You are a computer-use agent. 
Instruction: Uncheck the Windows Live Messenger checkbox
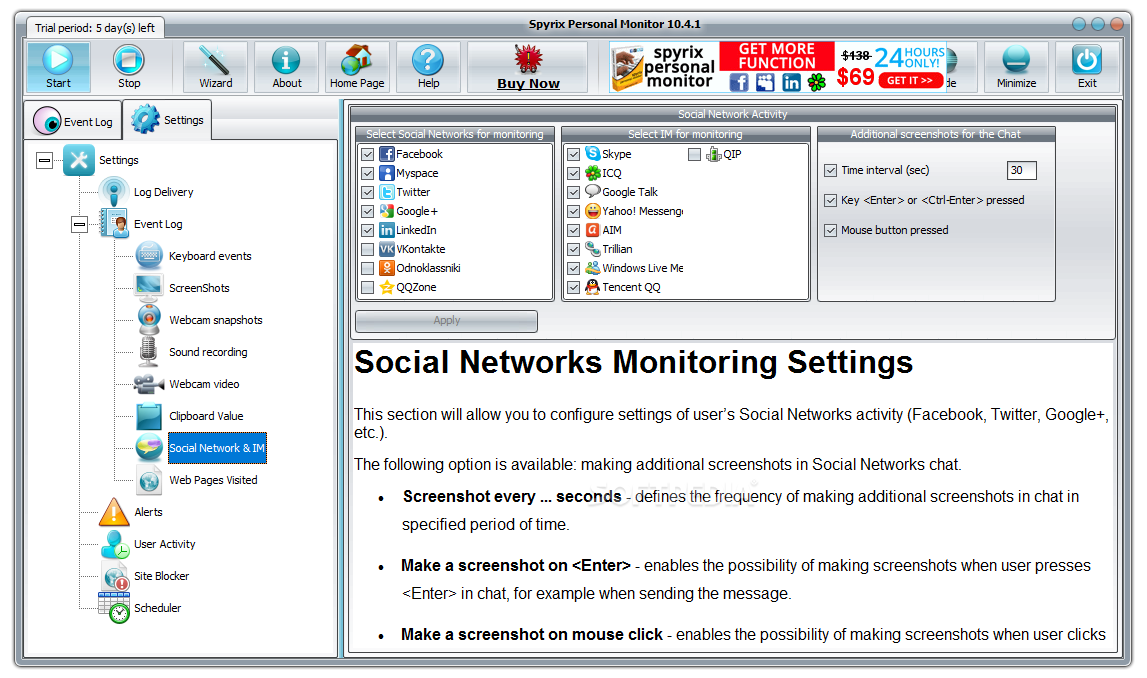(x=574, y=268)
